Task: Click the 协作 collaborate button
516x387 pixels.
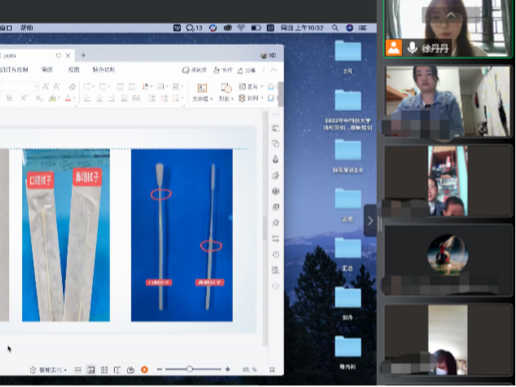Action: pos(223,70)
